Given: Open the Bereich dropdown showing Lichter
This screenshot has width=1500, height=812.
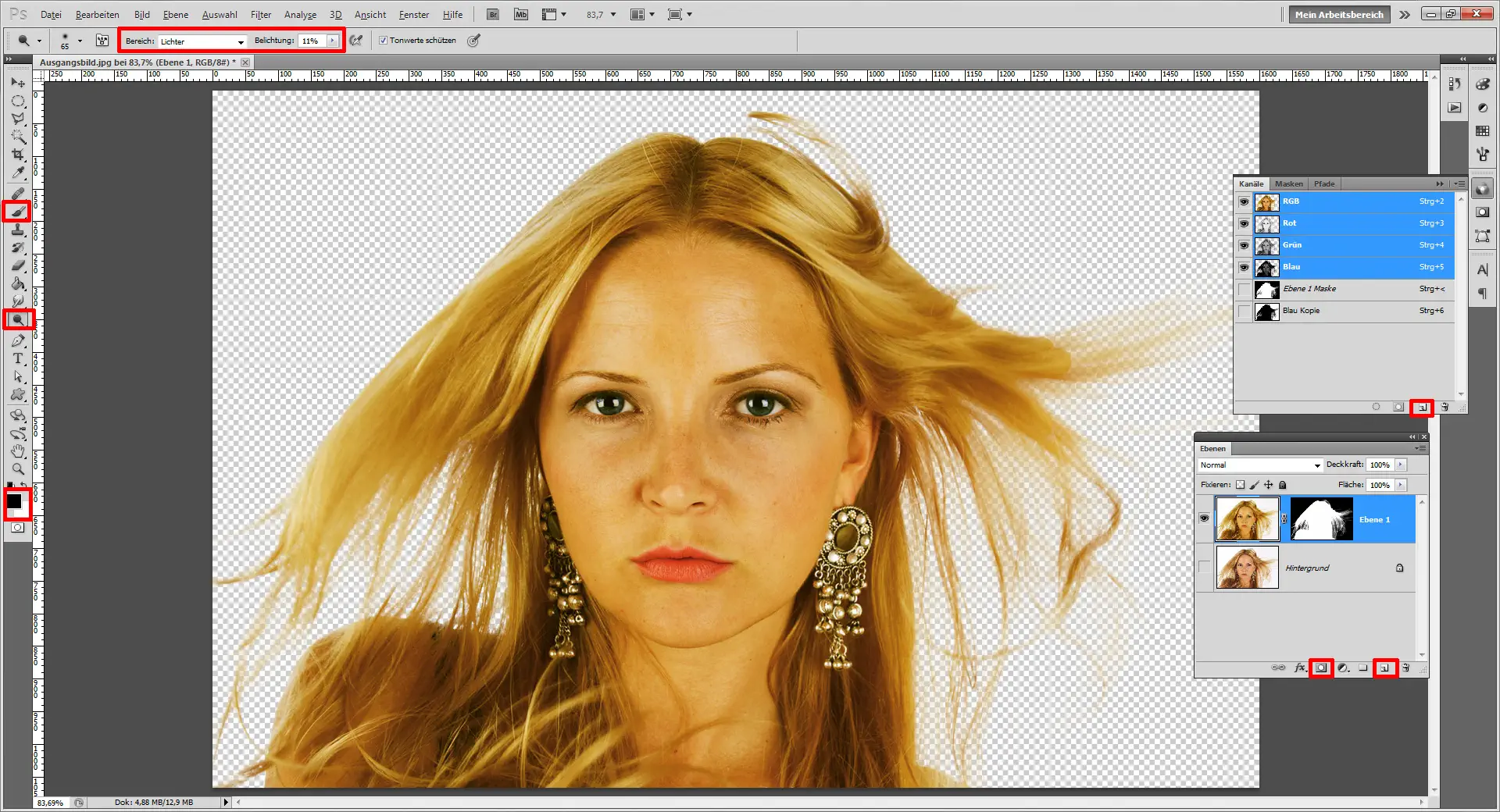Looking at the screenshot, I should point(202,41).
